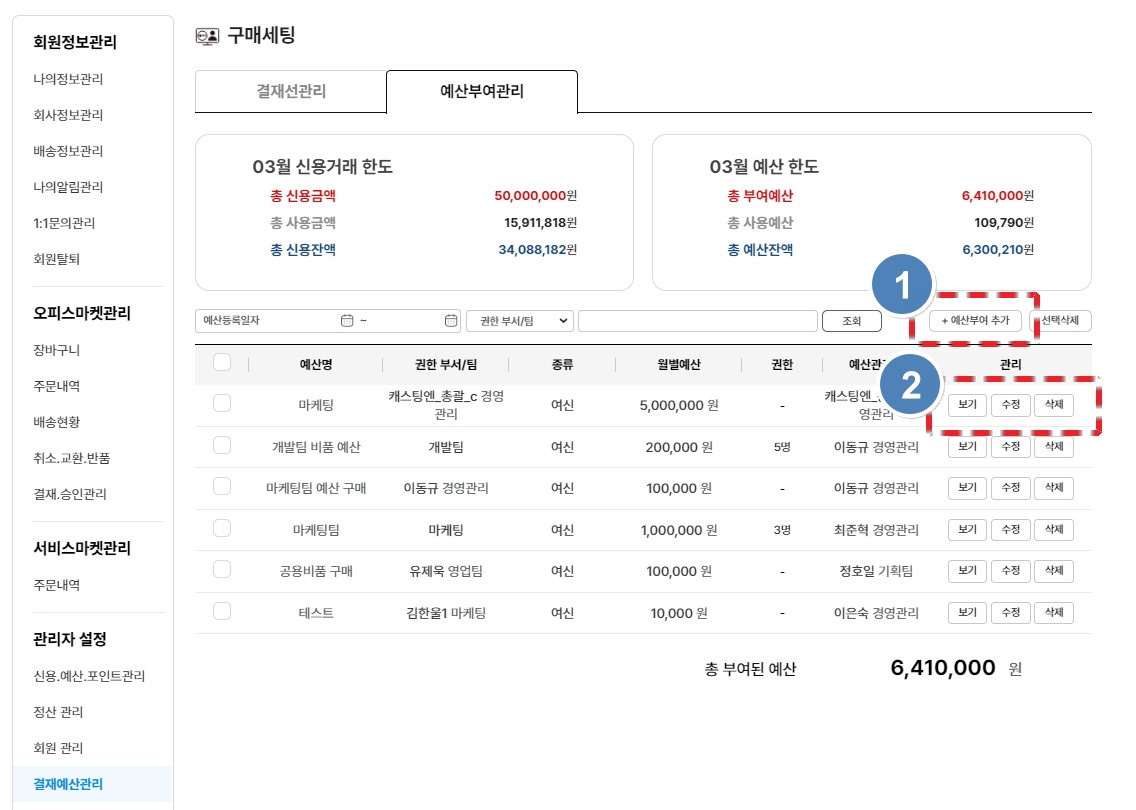The image size is (1136, 810).
Task: View details of the 마케팅 budget row
Action: 967,405
